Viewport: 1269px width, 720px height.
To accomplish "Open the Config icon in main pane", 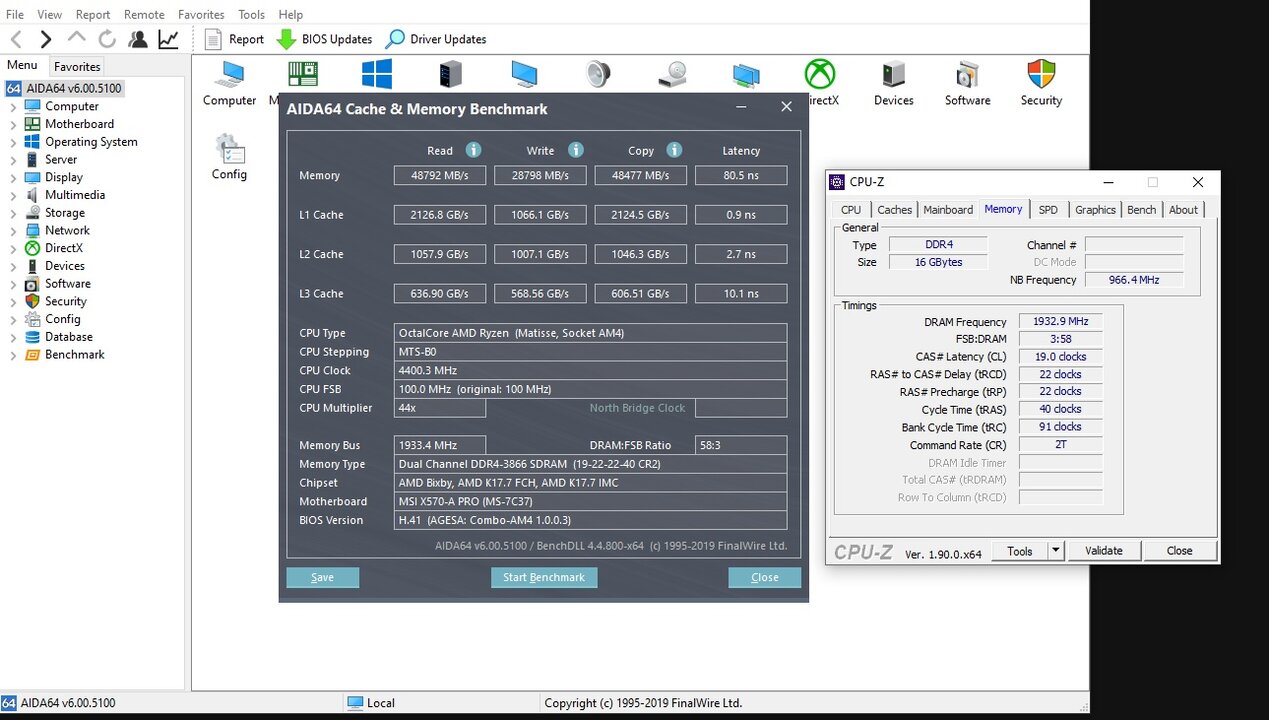I will [229, 158].
